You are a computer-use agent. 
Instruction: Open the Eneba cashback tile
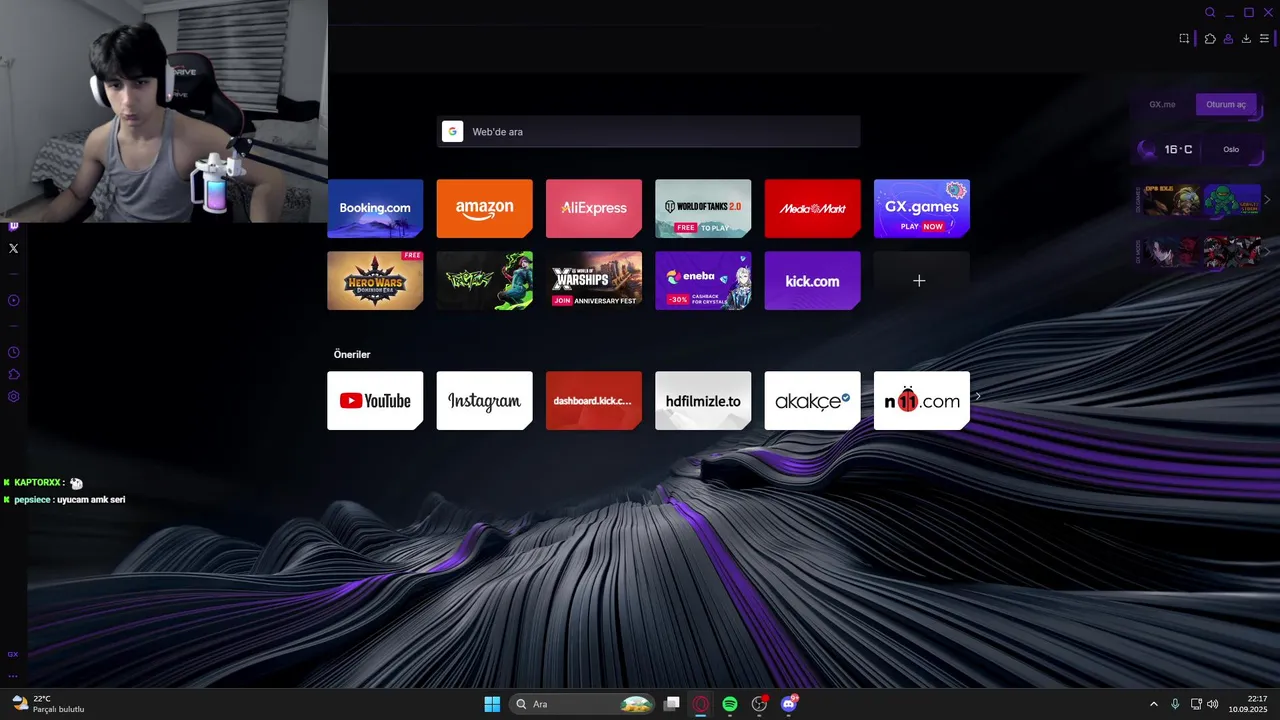(x=703, y=280)
